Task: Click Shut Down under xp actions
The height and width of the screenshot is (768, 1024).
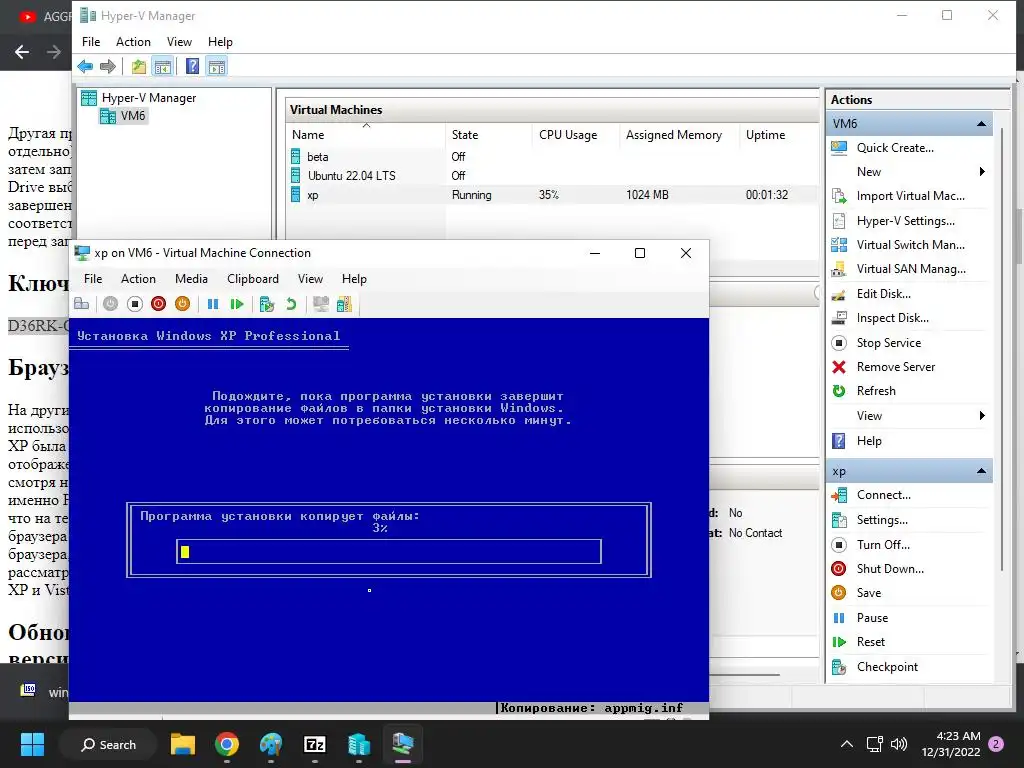Action: pyautogui.click(x=890, y=569)
